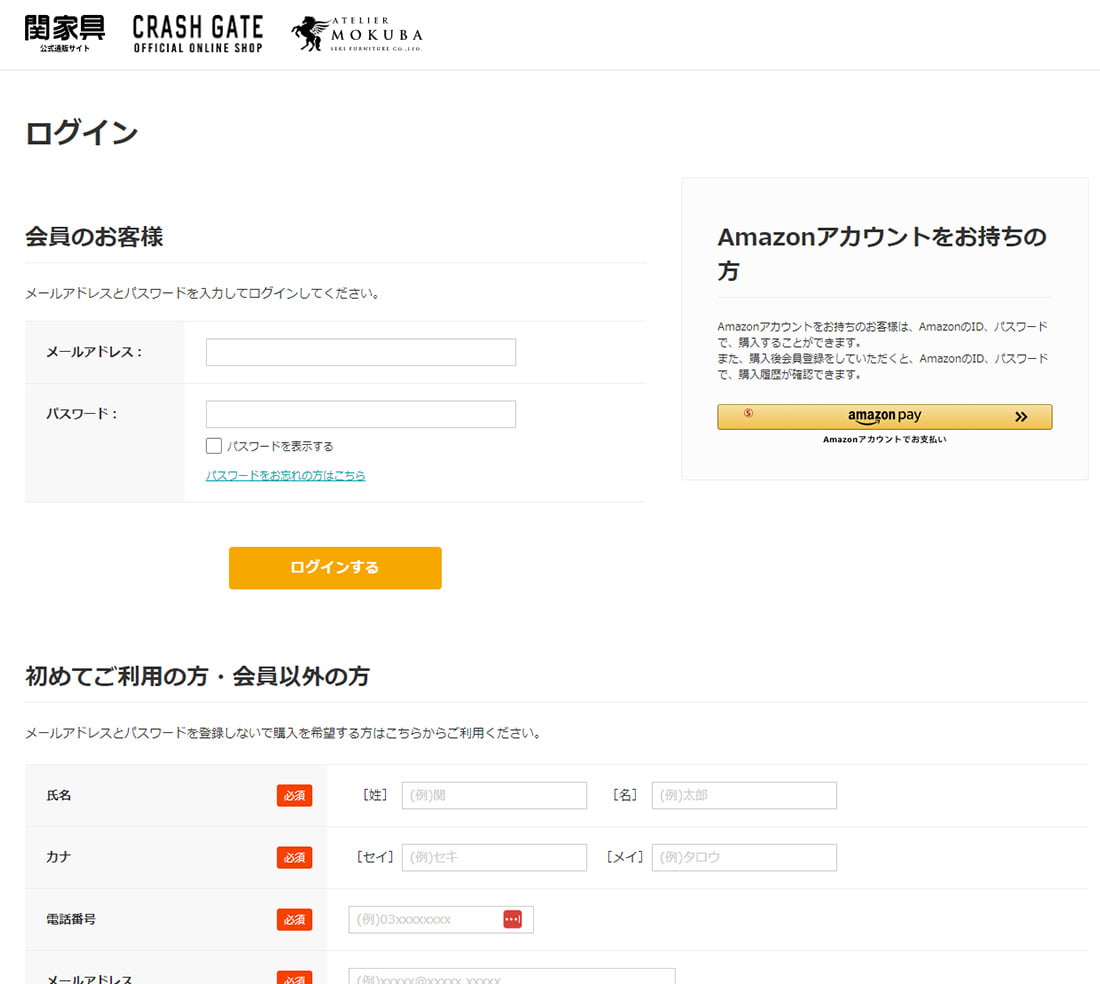Viewport: 1100px width, 984px height.
Task: Click the Amazonアカウントでお支払い caption text
Action: pos(884,440)
